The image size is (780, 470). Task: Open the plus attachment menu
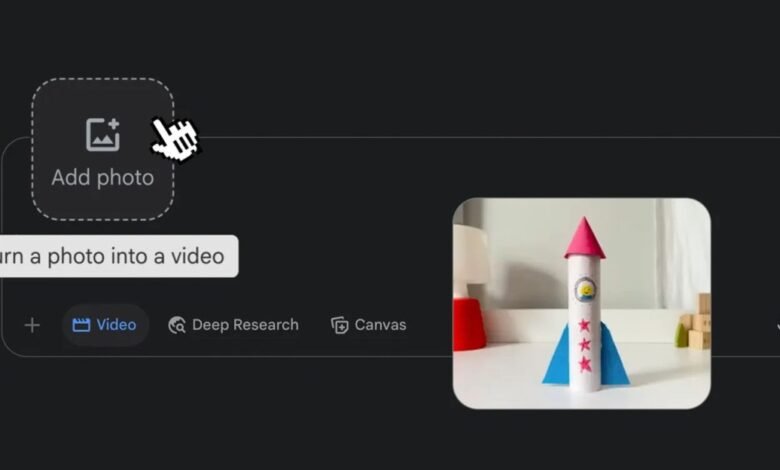(32, 325)
